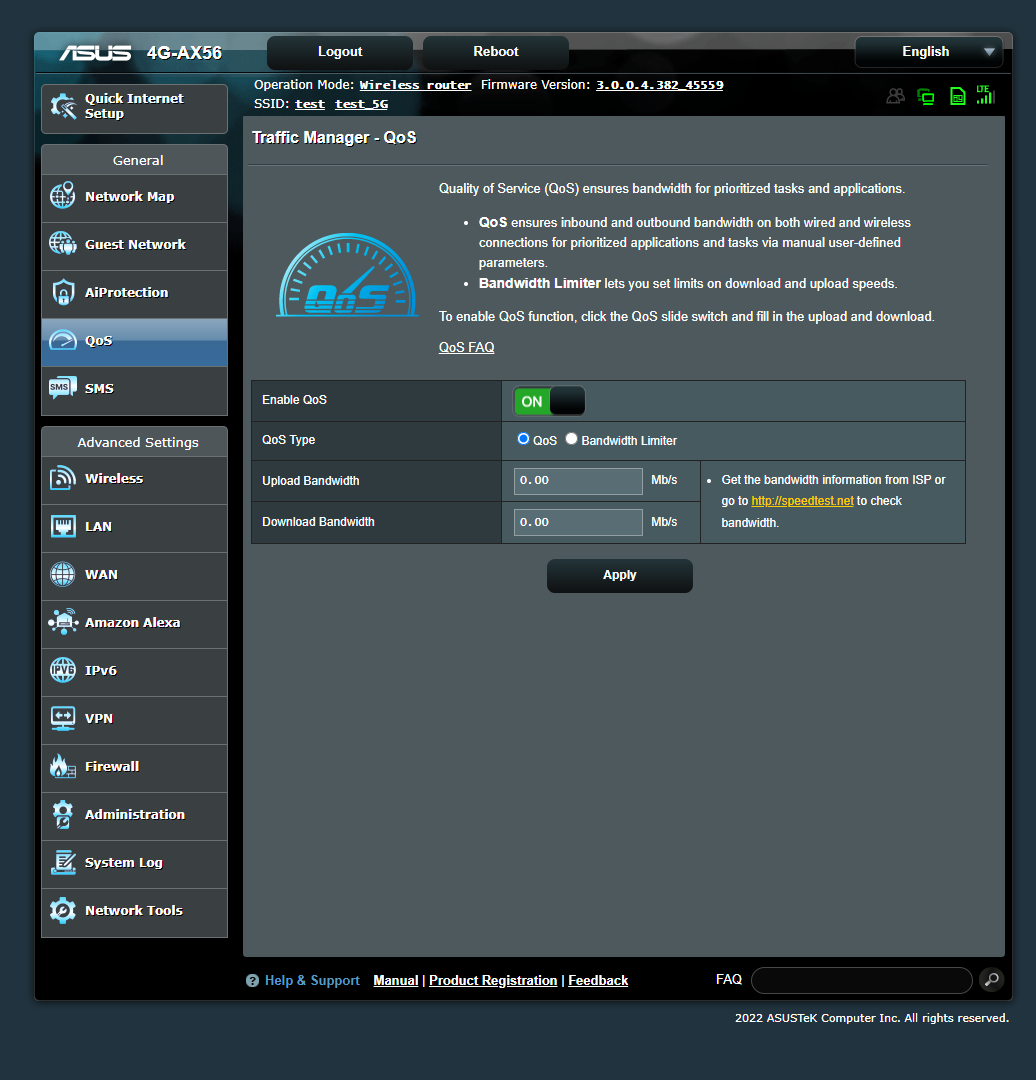The width and height of the screenshot is (1036, 1080).
Task: Click the Apply button
Action: click(x=620, y=575)
